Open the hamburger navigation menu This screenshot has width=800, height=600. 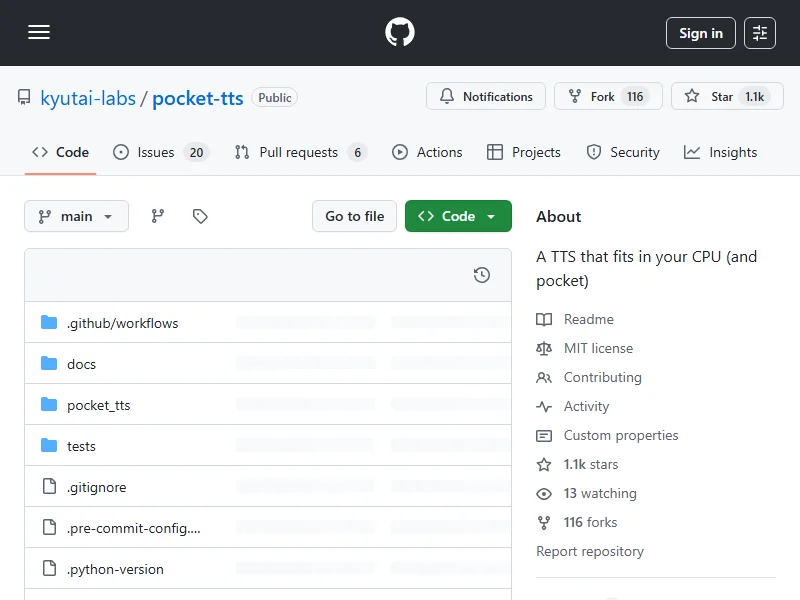(x=39, y=33)
